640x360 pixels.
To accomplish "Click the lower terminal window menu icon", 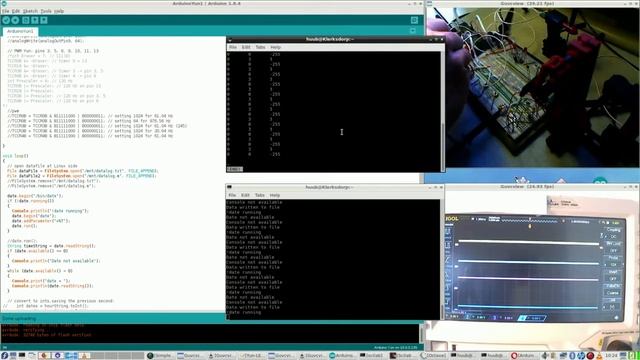I will pos(229,187).
